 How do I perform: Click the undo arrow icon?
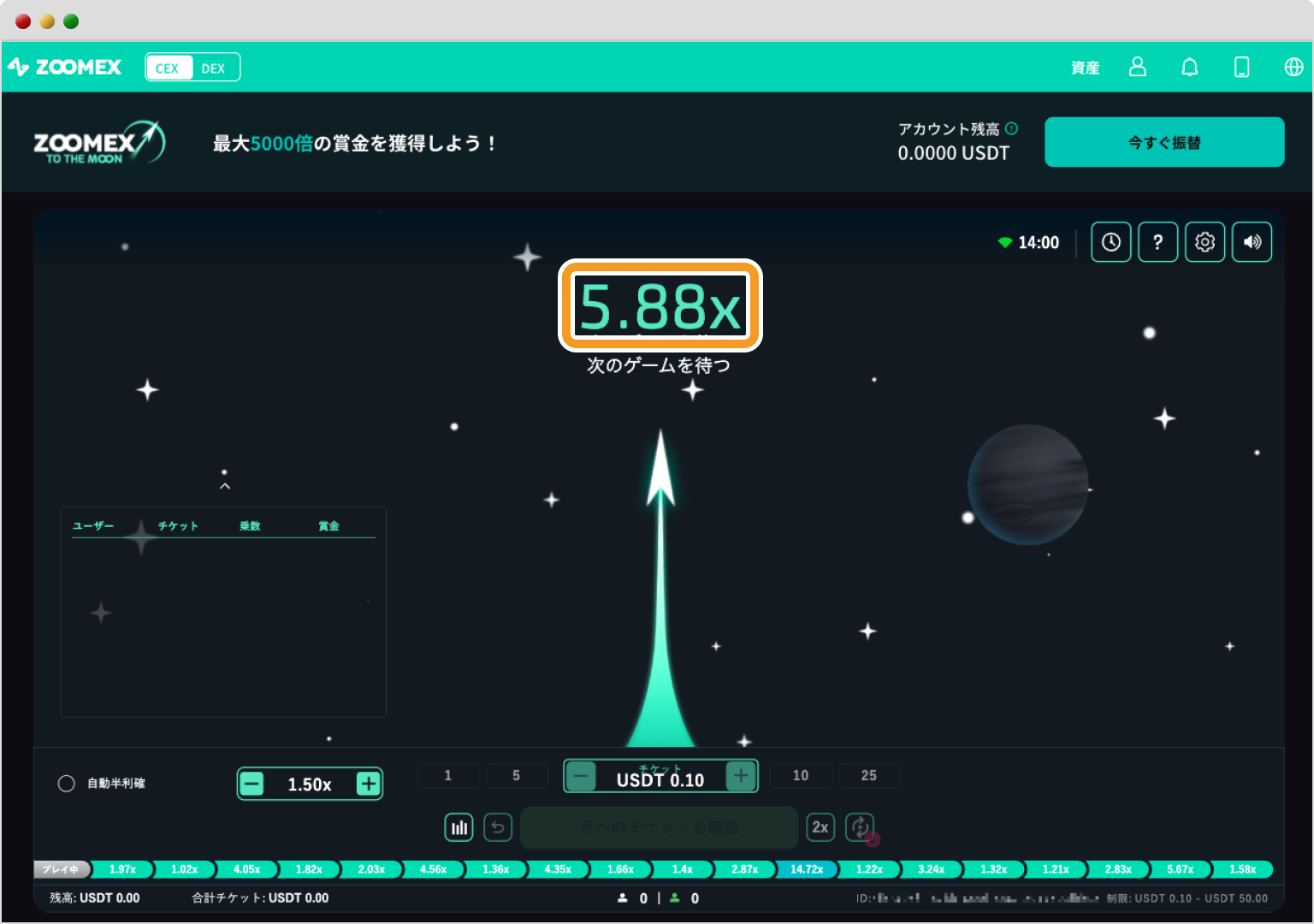click(498, 826)
